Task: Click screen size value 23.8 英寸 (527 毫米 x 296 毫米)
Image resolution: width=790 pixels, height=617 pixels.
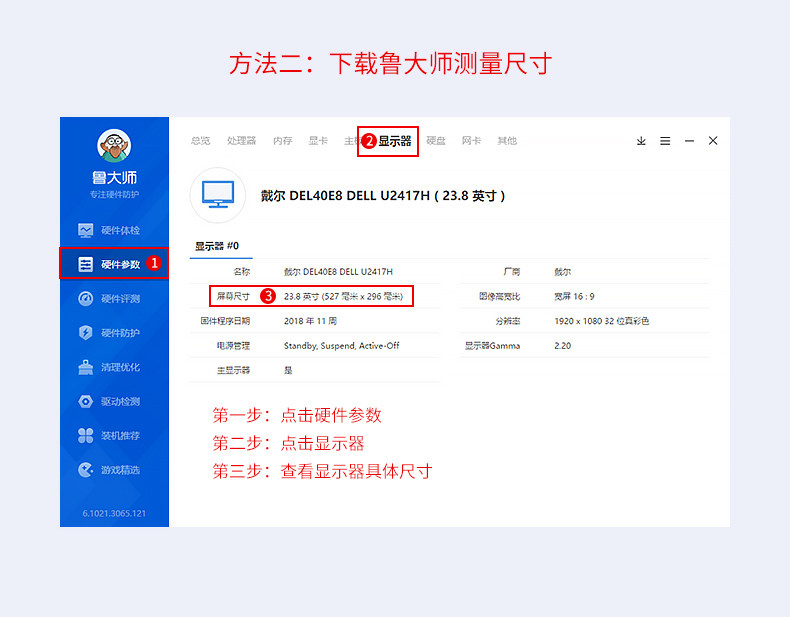Action: (x=343, y=296)
